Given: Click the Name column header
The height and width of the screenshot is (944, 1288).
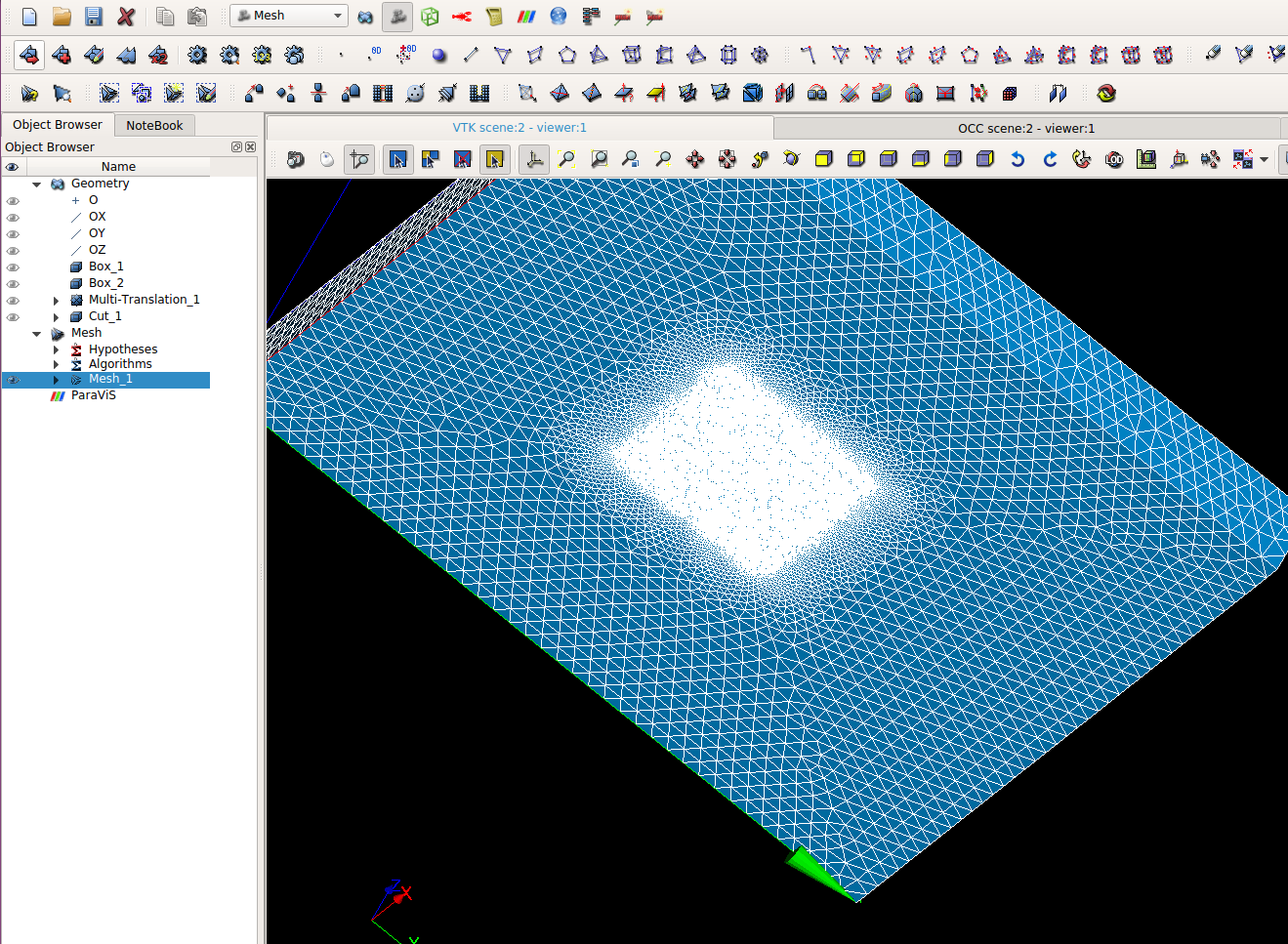Looking at the screenshot, I should coord(118,167).
